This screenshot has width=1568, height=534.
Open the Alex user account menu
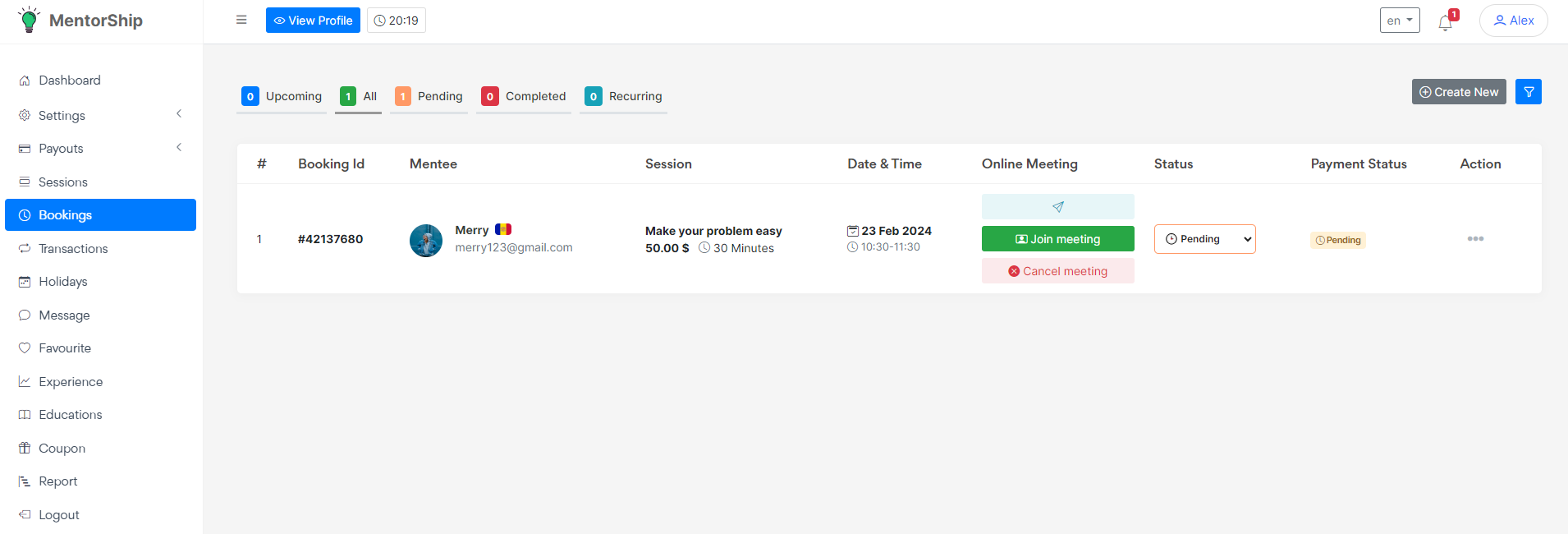coord(1513,21)
